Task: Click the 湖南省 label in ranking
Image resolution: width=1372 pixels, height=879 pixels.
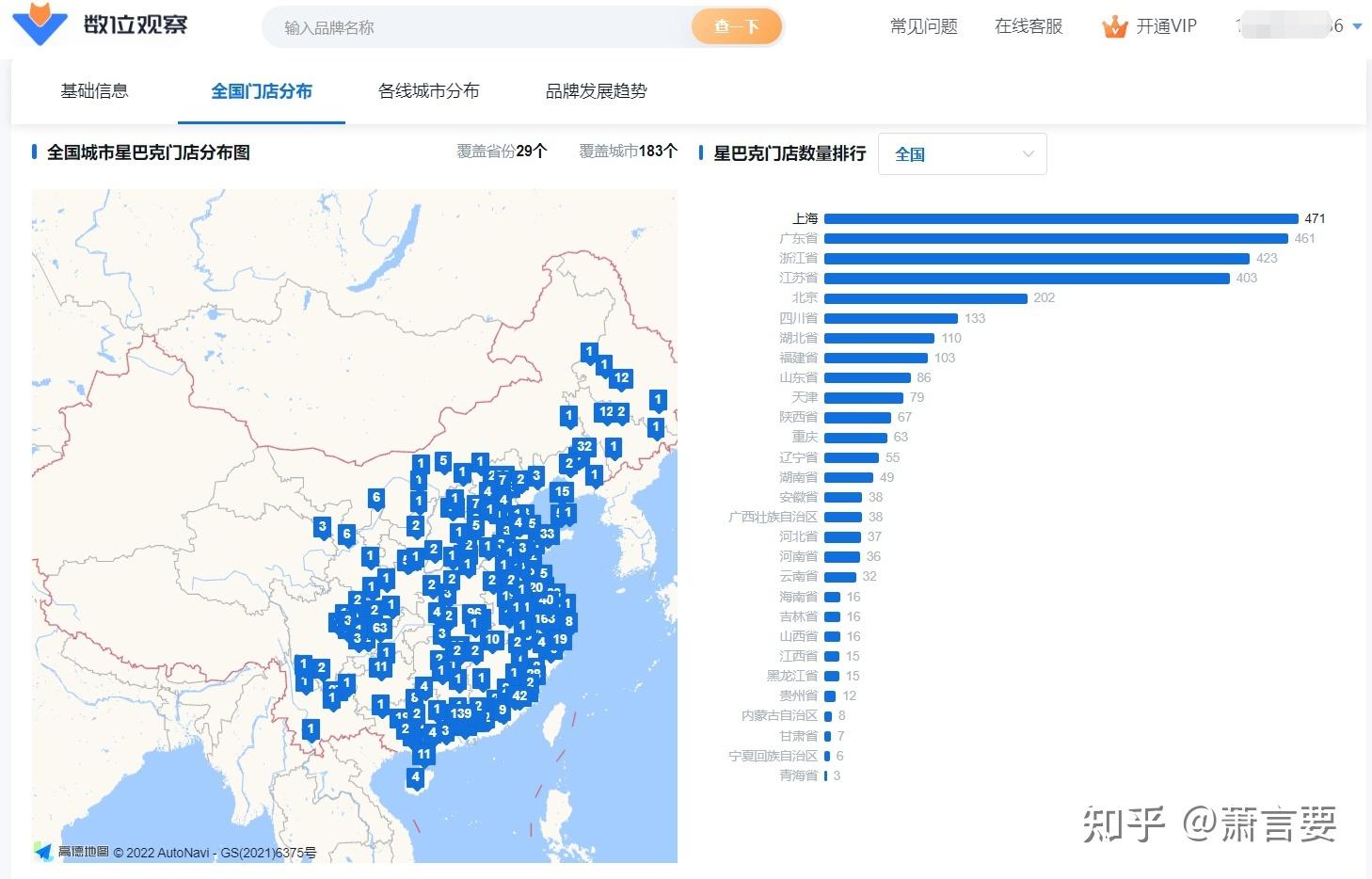Action: pyautogui.click(x=798, y=477)
